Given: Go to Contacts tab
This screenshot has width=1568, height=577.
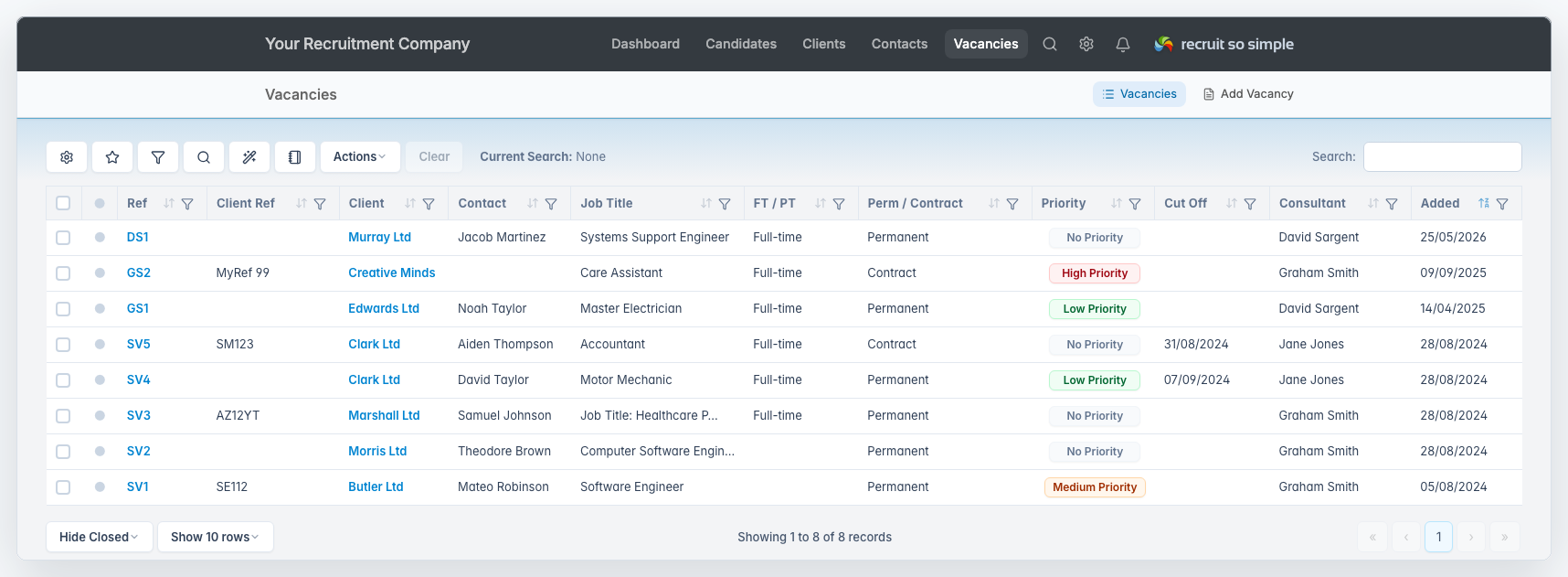Looking at the screenshot, I should 899,44.
